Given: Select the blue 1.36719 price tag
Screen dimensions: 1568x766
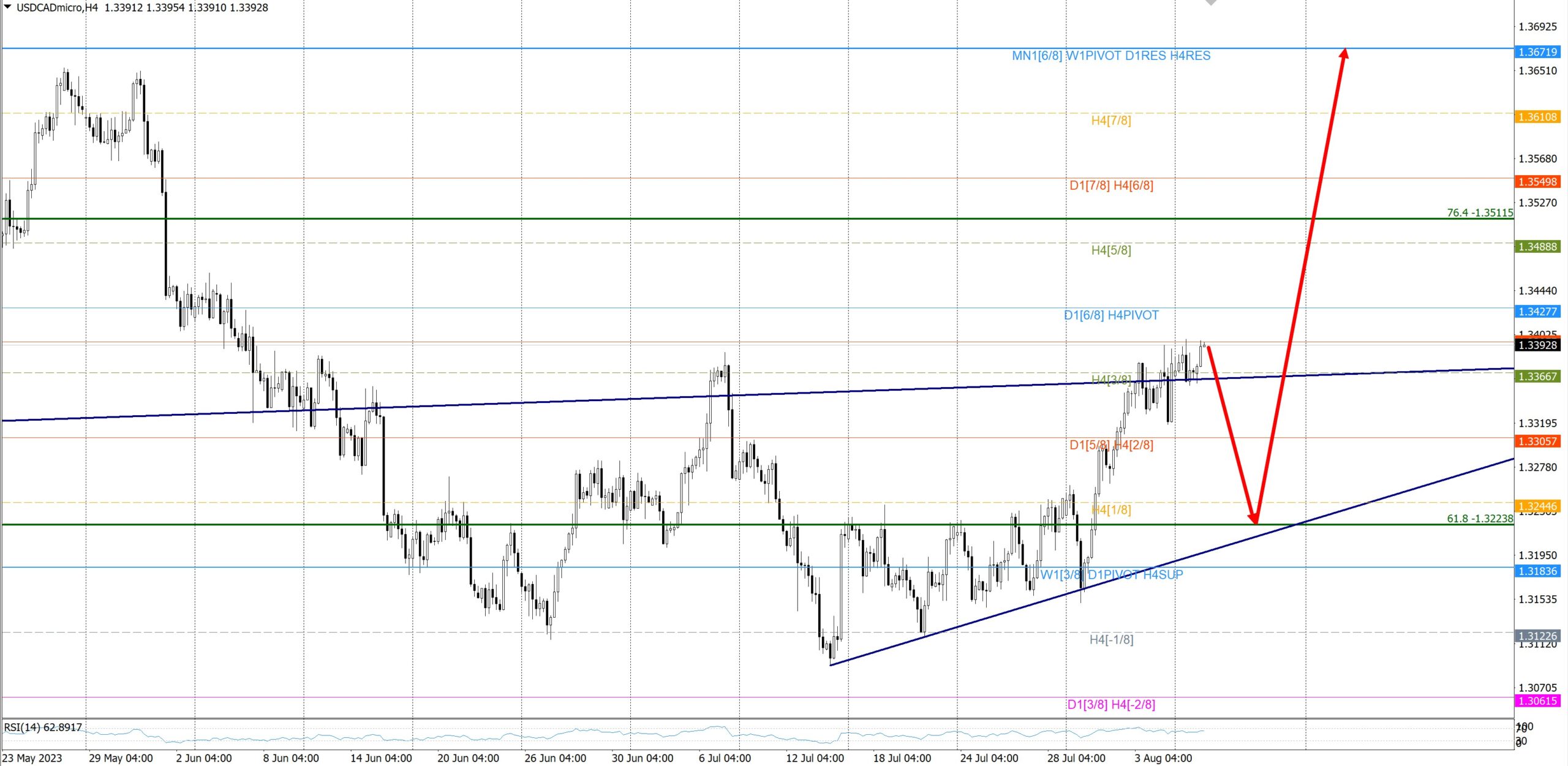Looking at the screenshot, I should 1537,52.
